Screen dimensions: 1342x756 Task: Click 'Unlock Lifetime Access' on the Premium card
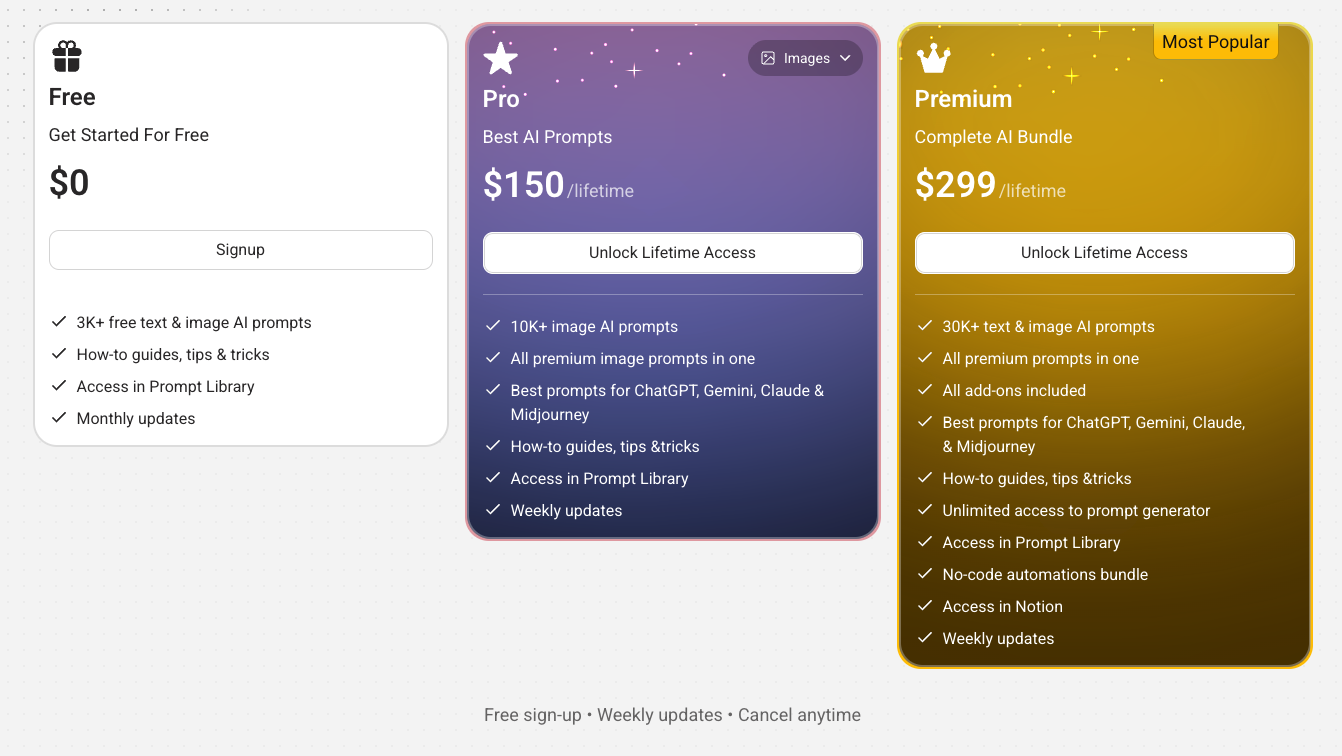(x=1104, y=253)
